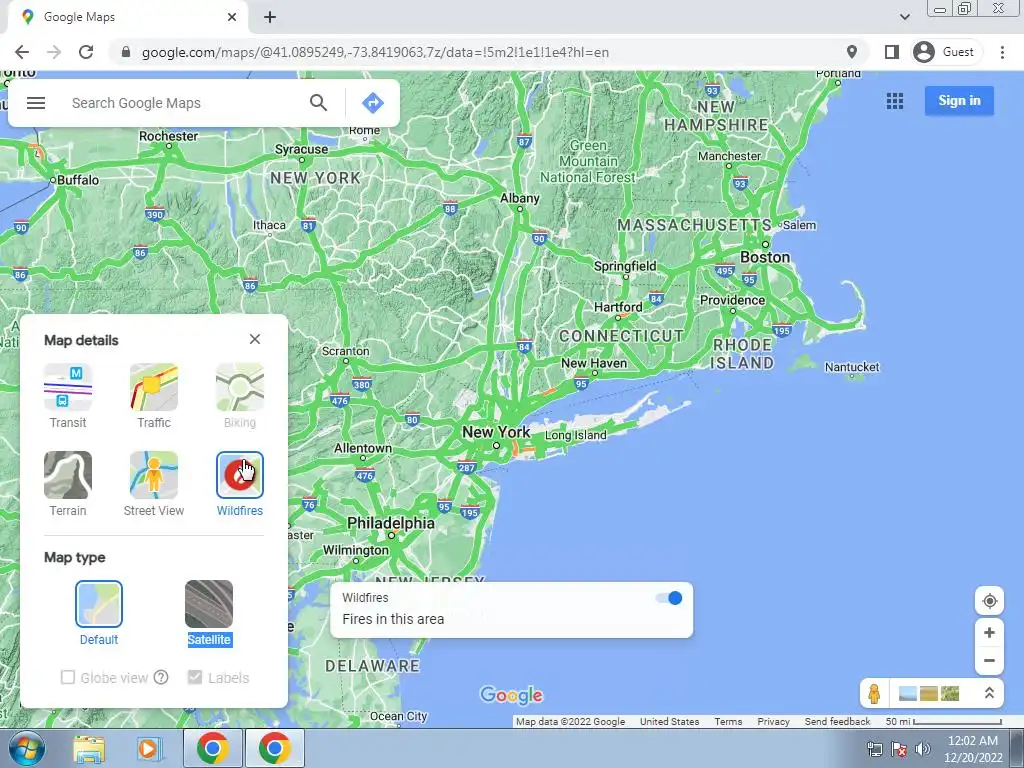Turn on the Terrain layer
Viewport: 1024px width, 768px height.
[68, 484]
